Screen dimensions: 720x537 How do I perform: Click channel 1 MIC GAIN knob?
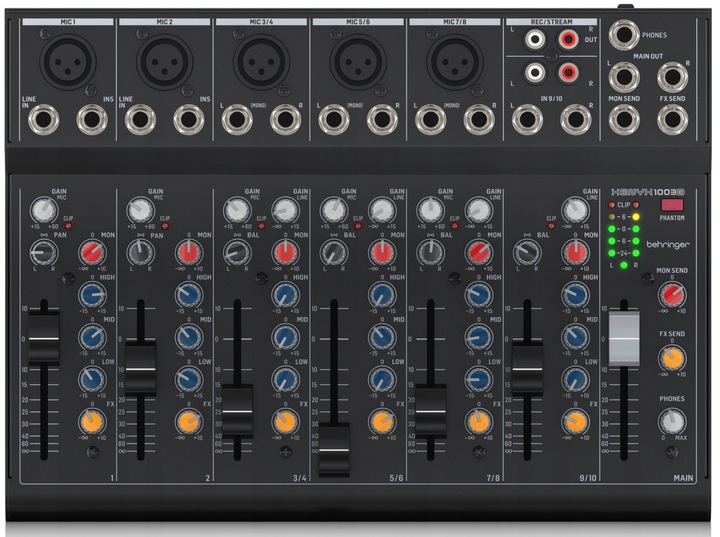[44, 210]
